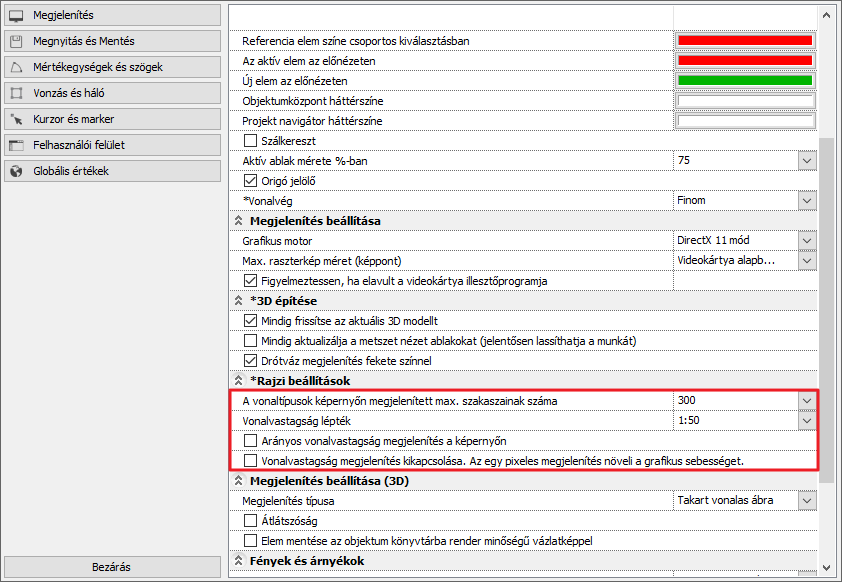Click the Bezárás button

pos(112,567)
